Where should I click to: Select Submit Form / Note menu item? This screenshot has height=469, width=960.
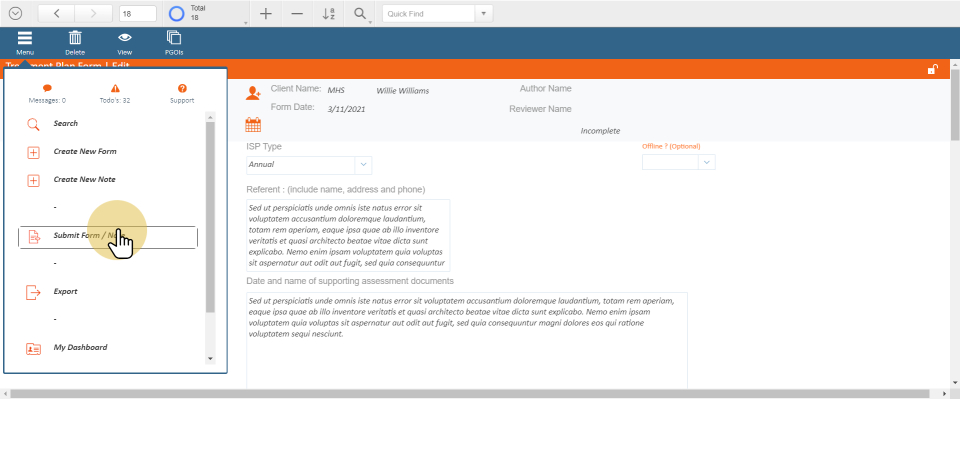coord(108,237)
